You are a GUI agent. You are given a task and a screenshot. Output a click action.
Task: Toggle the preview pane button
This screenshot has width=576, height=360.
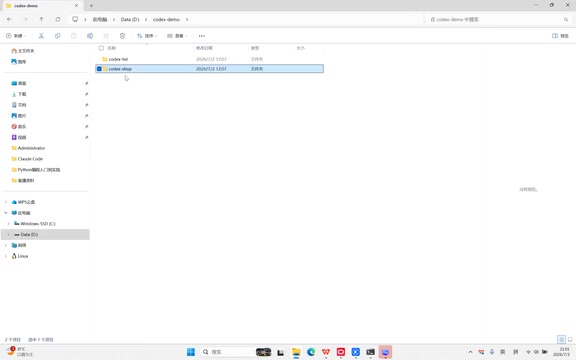[560, 36]
